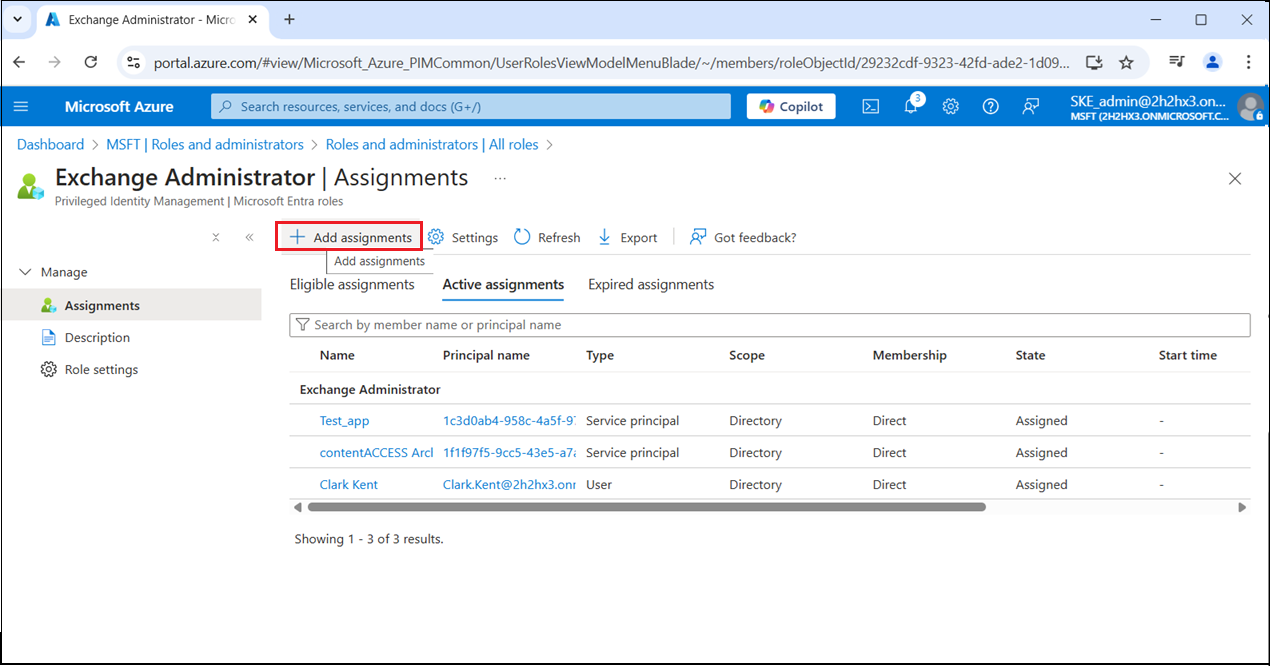
Task: Close the Exchange Administrator blade
Action: click(x=1235, y=179)
